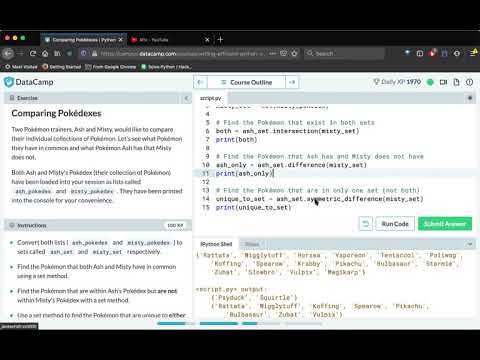The height and width of the screenshot is (360, 480).
Task: Open the From Google Chrome bookmarks folder
Action: pos(111,67)
